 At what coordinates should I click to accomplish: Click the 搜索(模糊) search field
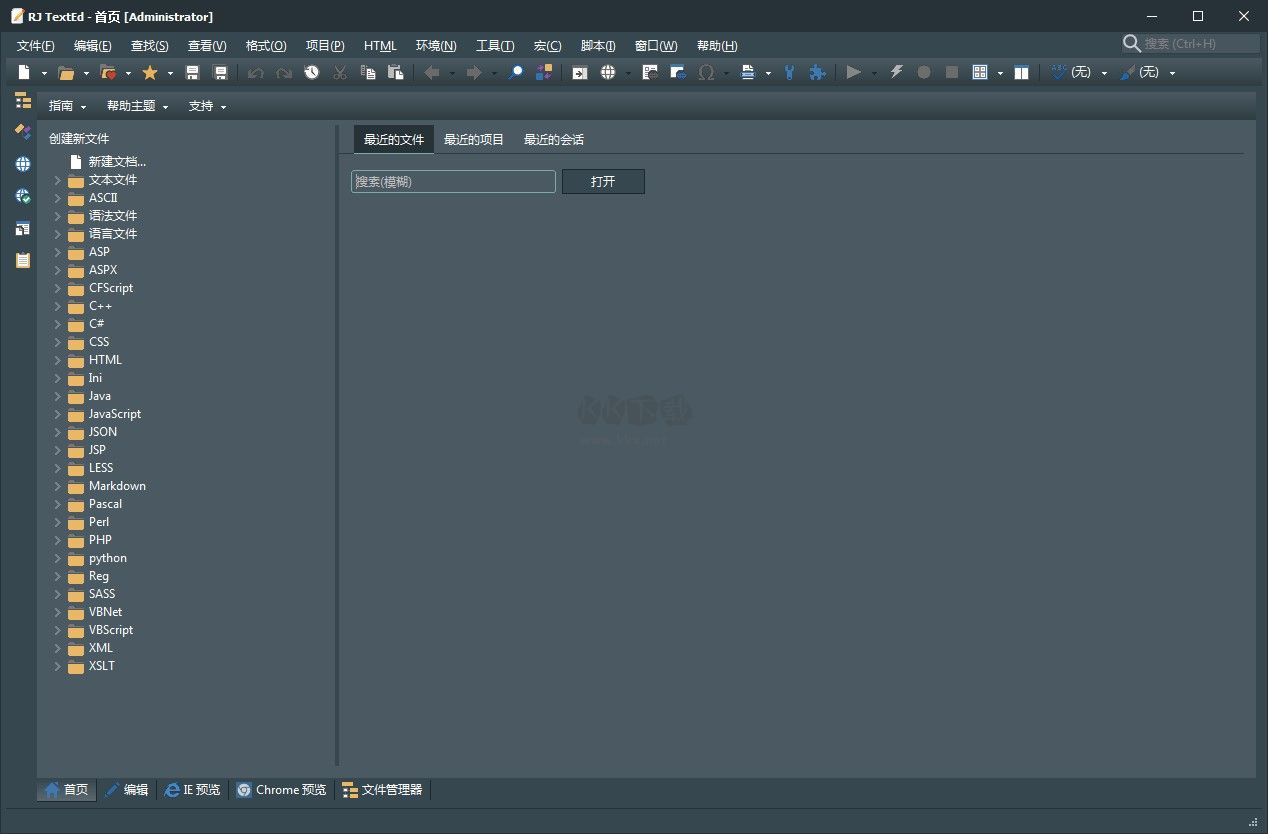click(453, 182)
